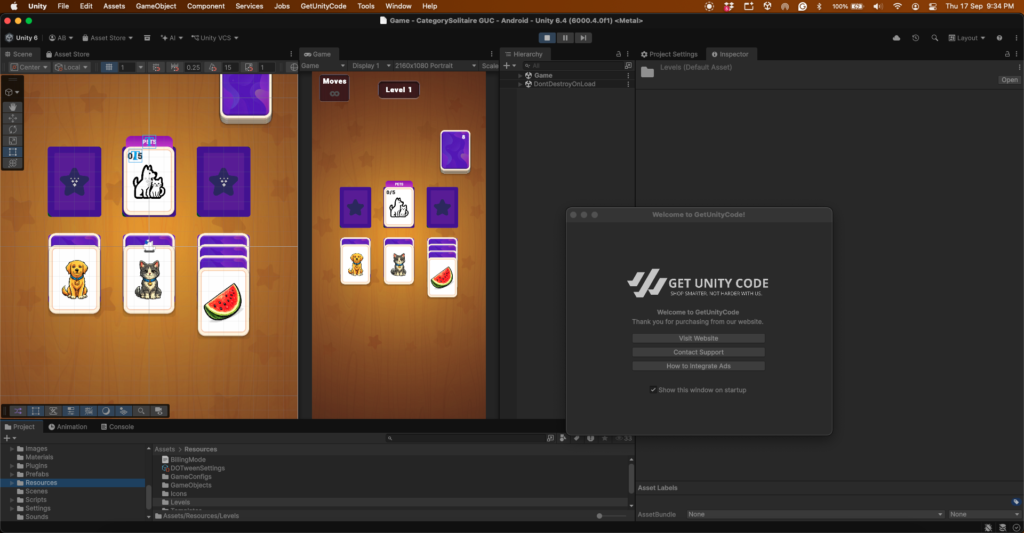Select the Rotate tool in Scene toolbar

point(12,129)
